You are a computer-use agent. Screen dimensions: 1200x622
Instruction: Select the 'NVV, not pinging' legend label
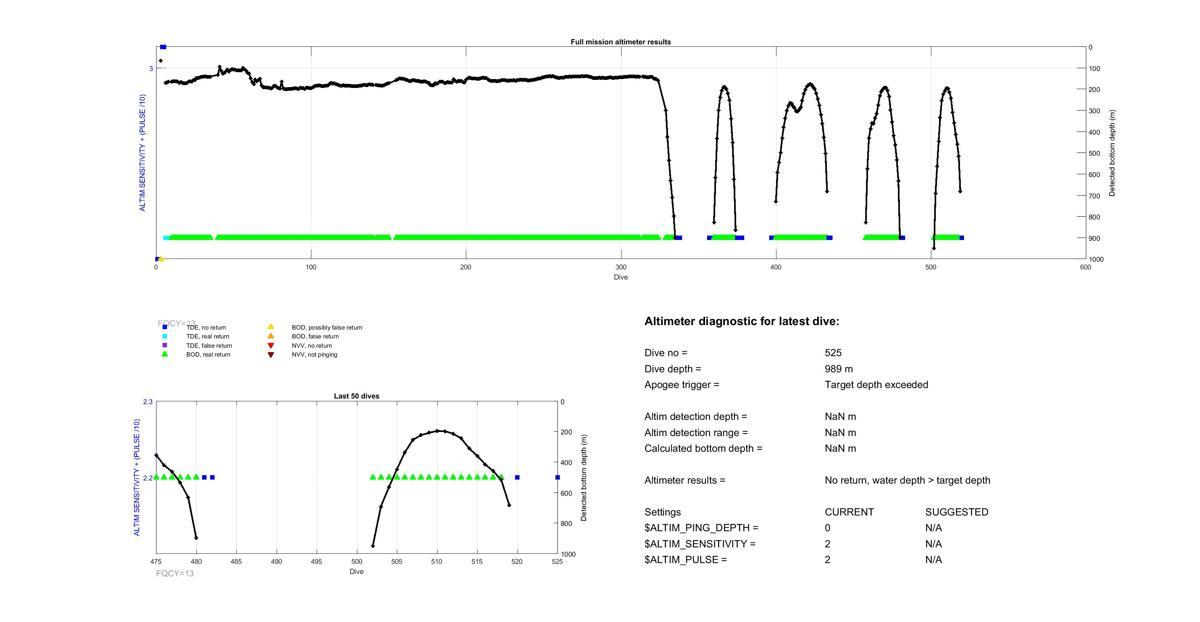(314, 354)
